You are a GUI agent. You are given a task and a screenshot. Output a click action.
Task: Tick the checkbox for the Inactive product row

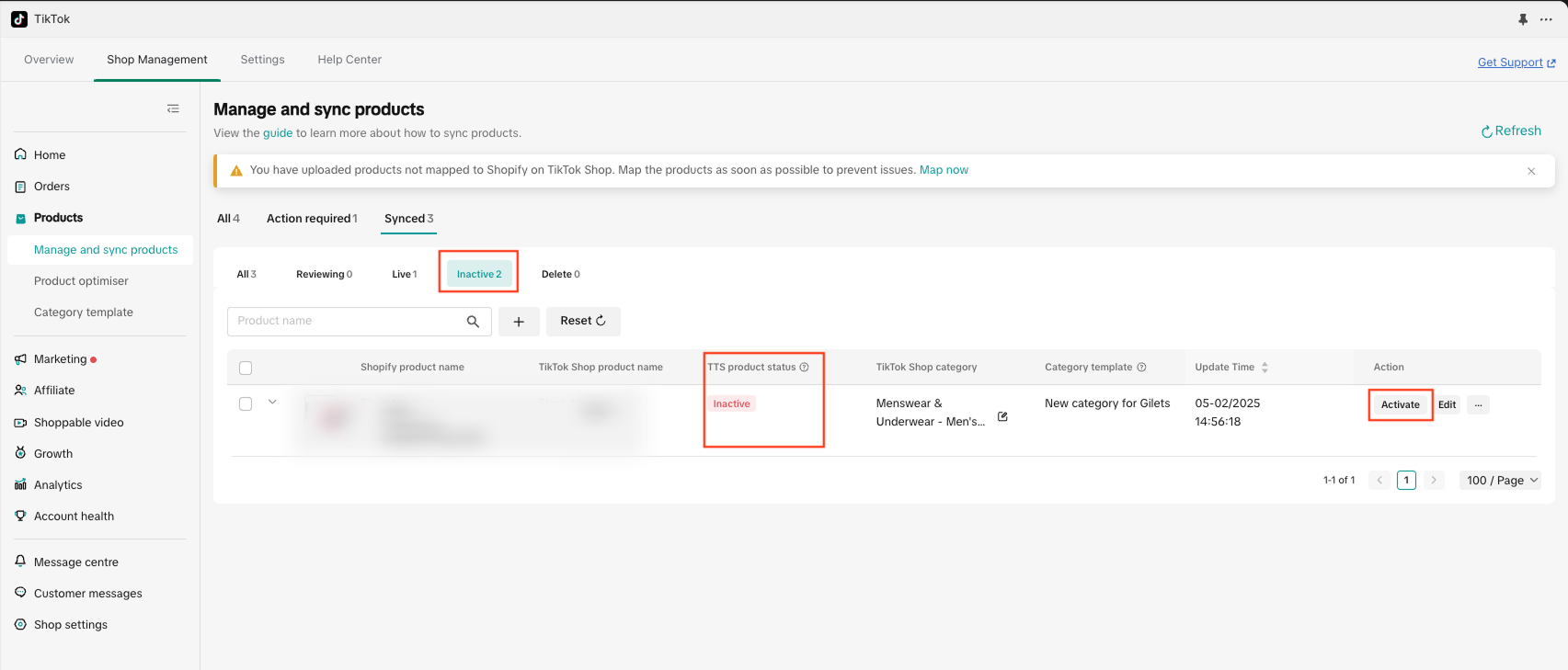coord(246,403)
